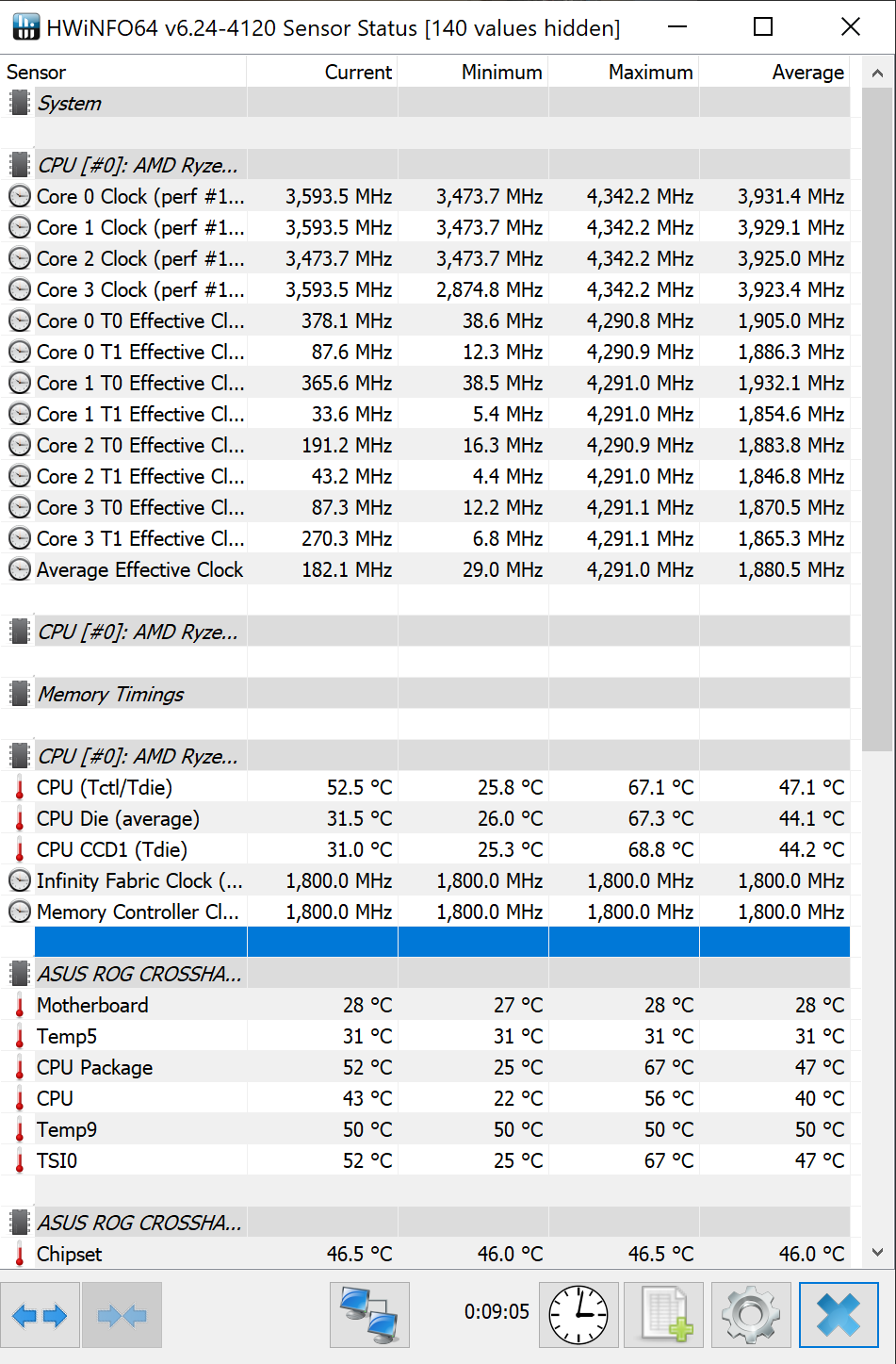
Task: Click the expand columns arrows button
Action: point(41,1315)
